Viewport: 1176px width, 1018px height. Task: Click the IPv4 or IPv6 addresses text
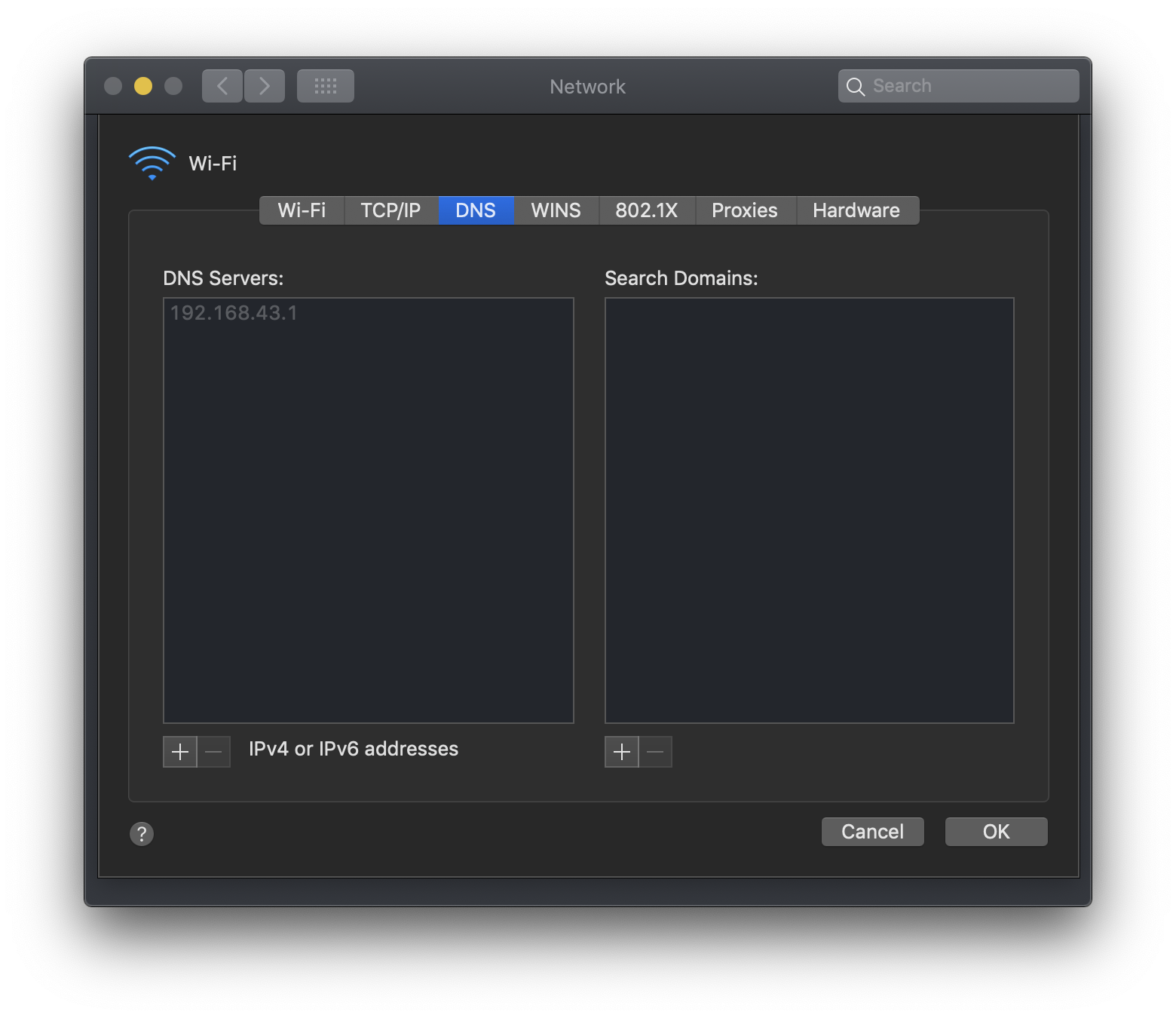tap(354, 749)
